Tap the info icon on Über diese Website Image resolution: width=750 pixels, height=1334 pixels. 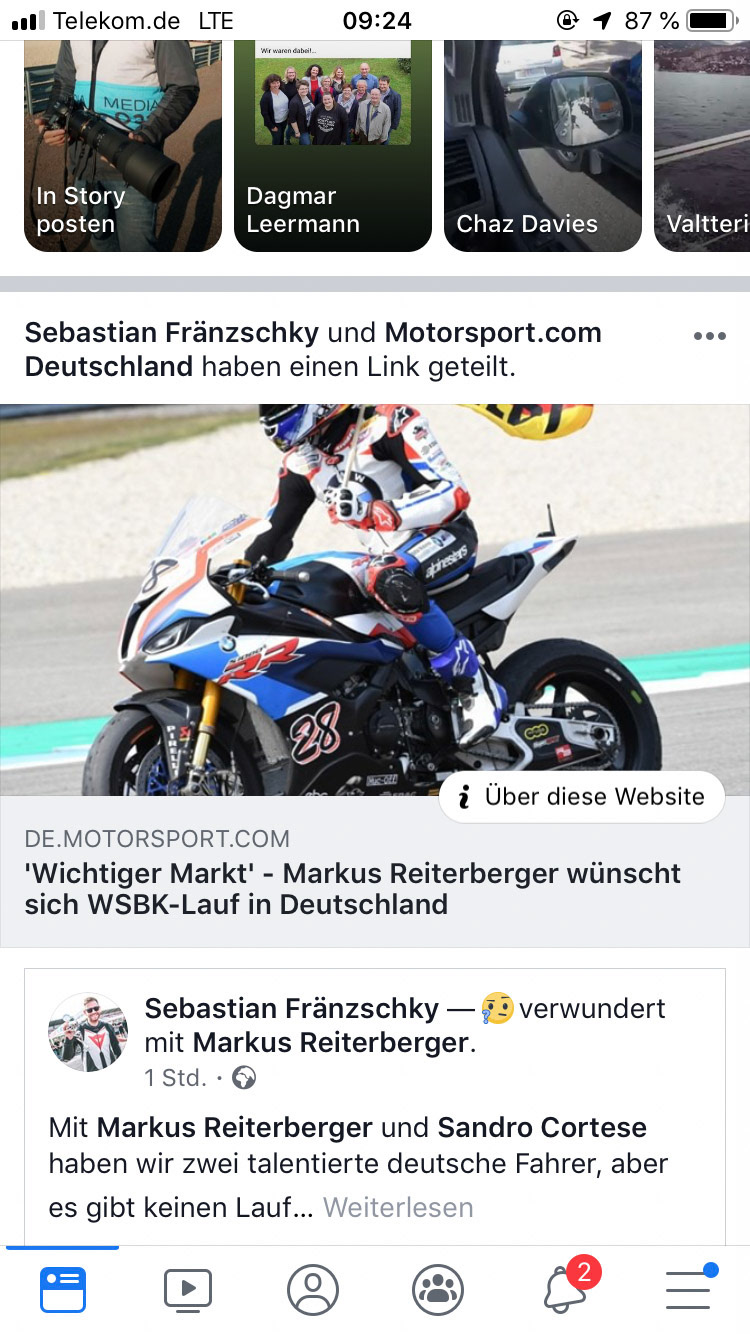pyautogui.click(x=464, y=797)
